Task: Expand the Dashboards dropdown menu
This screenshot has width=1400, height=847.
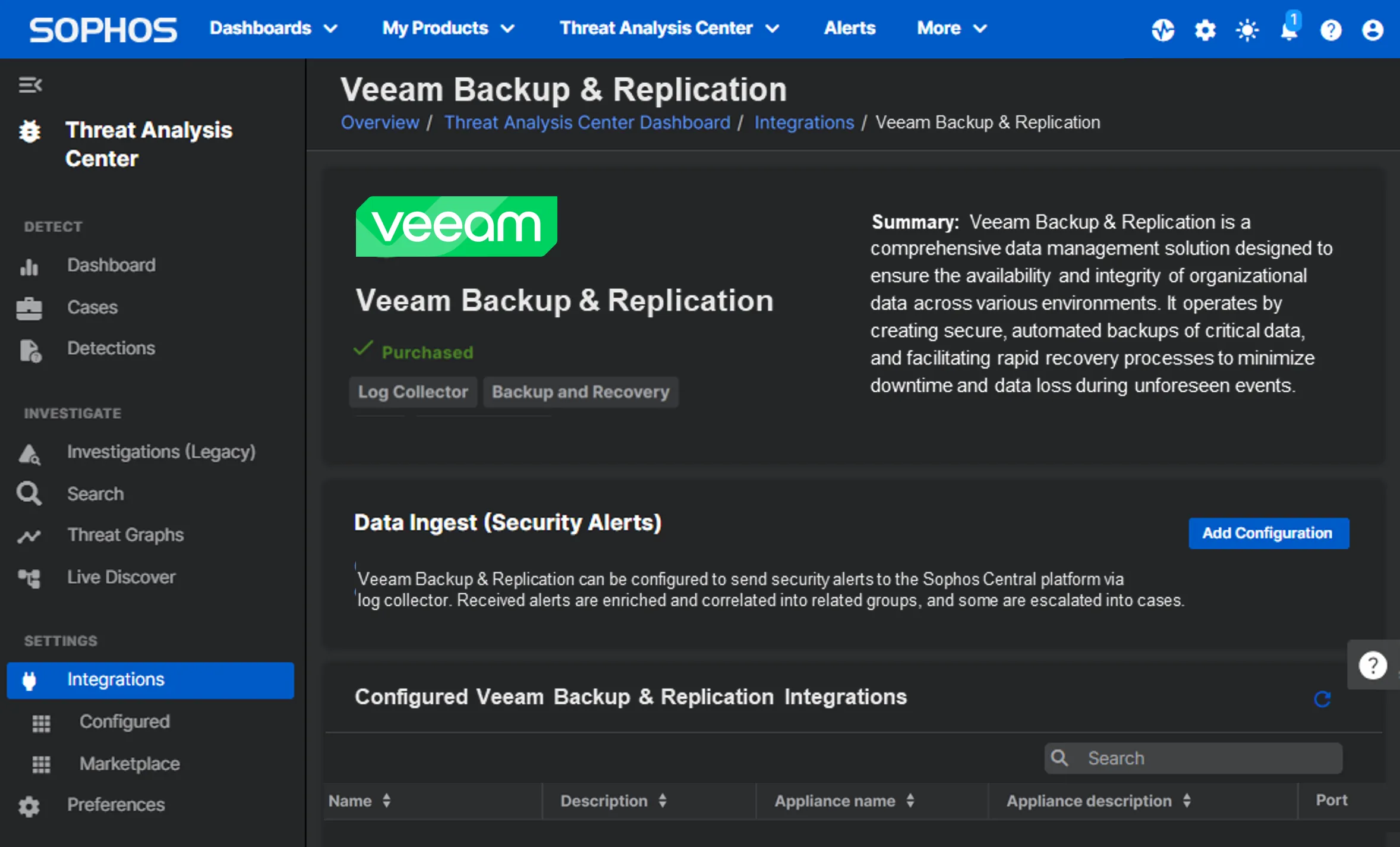Action: (x=273, y=28)
